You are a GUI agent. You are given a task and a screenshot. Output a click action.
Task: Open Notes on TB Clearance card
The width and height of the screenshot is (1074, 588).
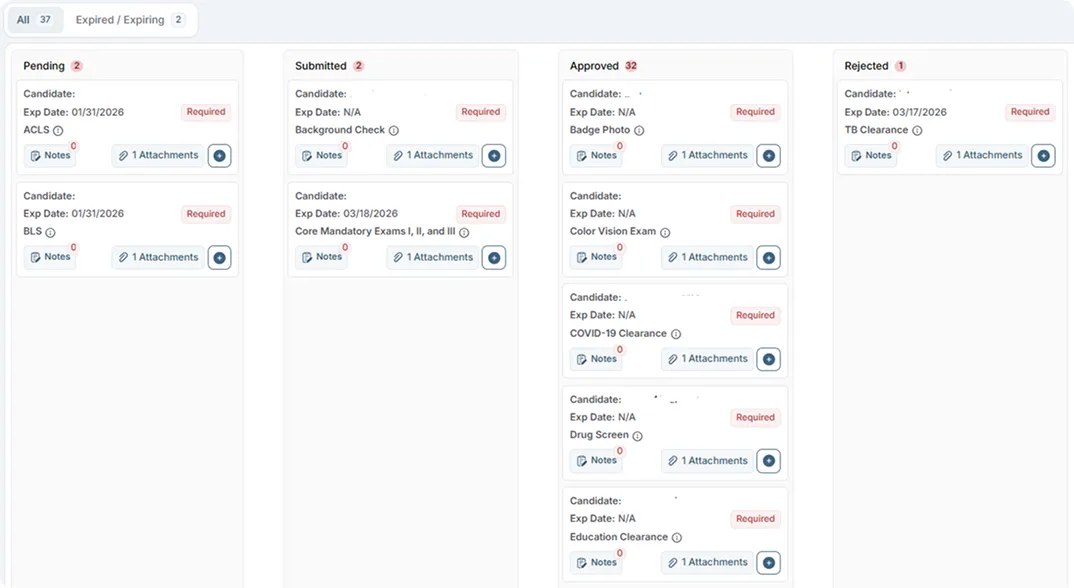tap(870, 156)
